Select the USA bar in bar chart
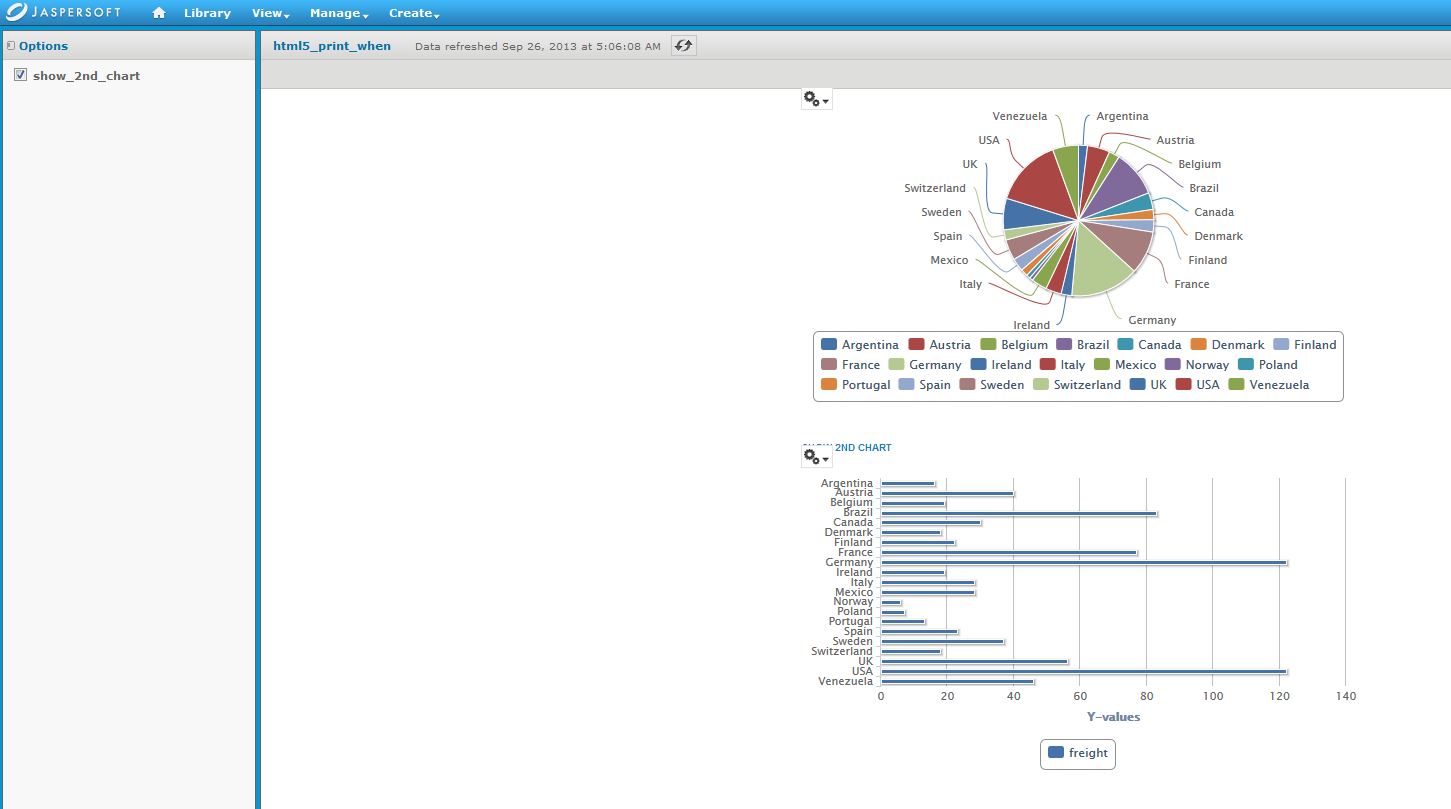The width and height of the screenshot is (1451, 809). click(x=1084, y=671)
